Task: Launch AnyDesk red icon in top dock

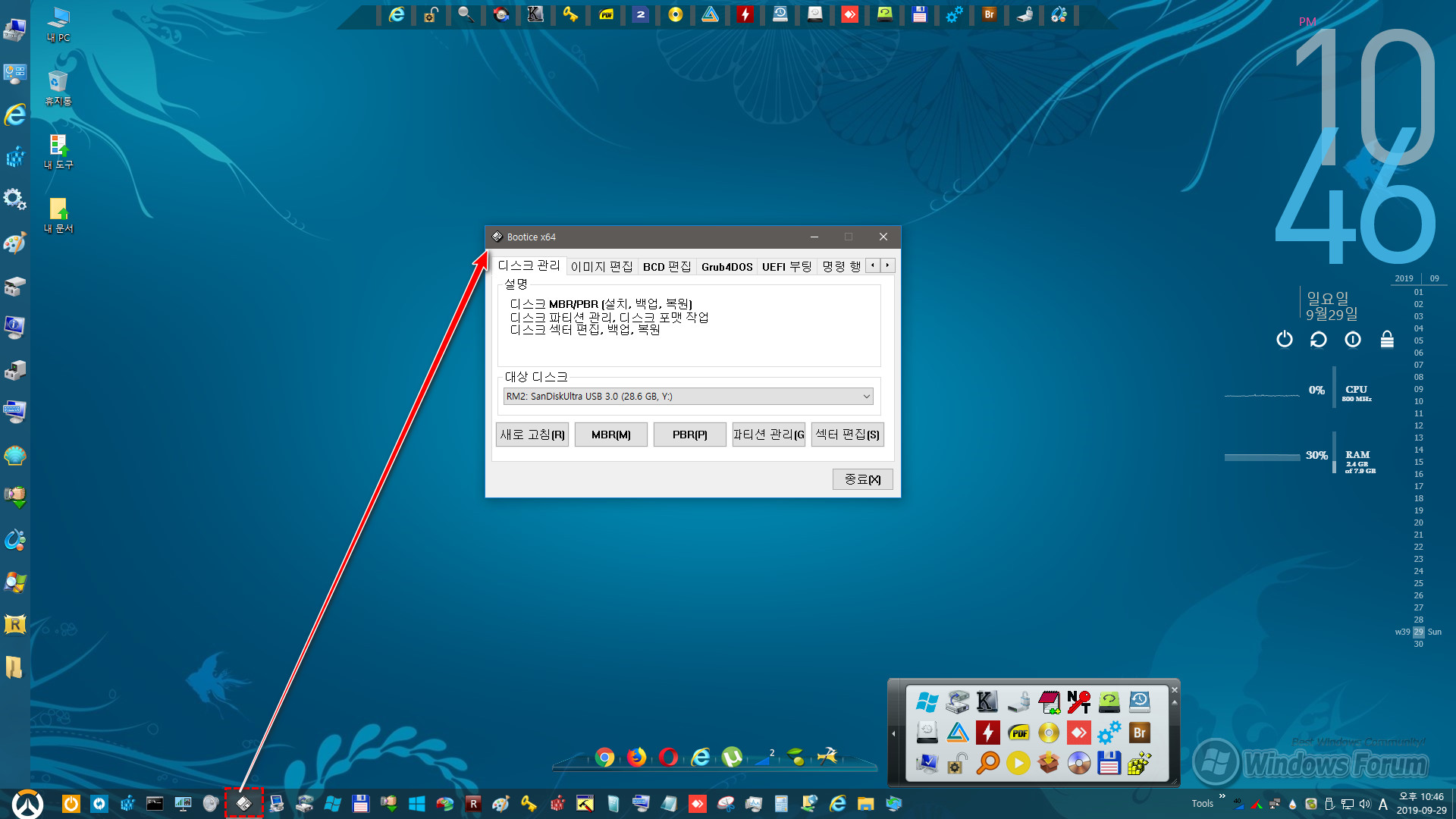Action: (x=849, y=14)
